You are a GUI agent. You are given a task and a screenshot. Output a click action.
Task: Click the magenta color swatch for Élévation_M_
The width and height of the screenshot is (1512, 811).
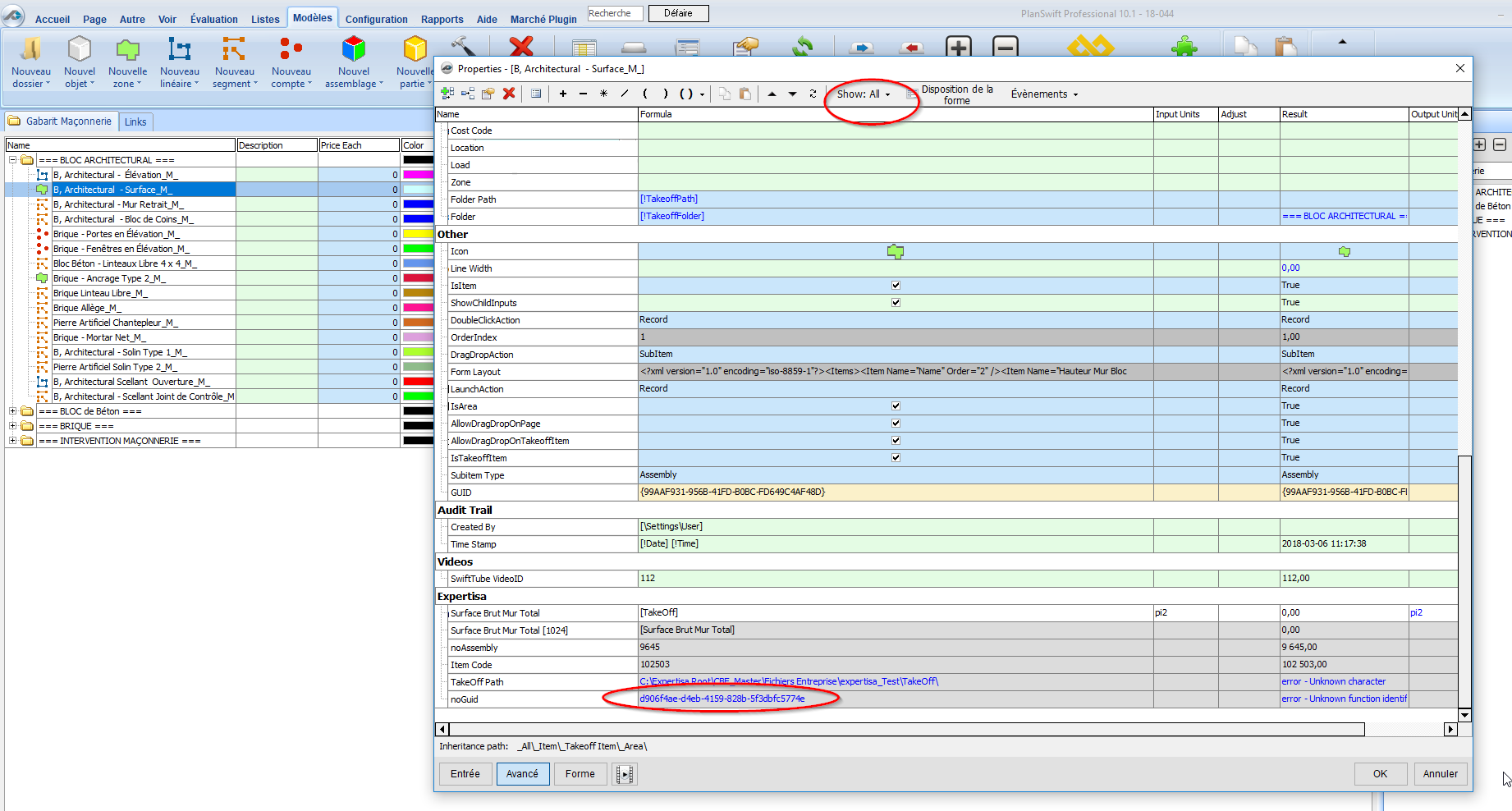coord(418,175)
